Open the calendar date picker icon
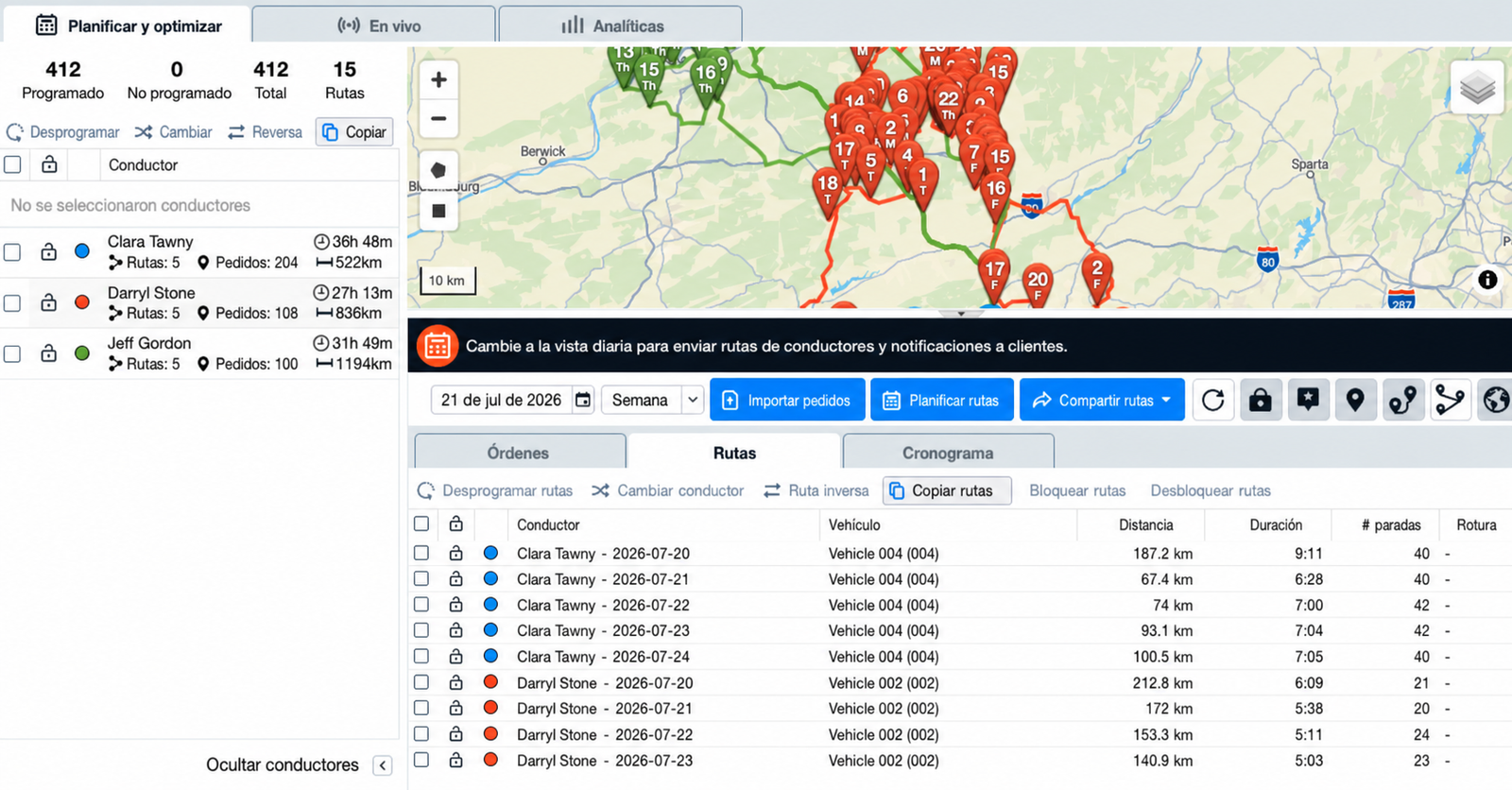1512x790 pixels. tap(583, 400)
